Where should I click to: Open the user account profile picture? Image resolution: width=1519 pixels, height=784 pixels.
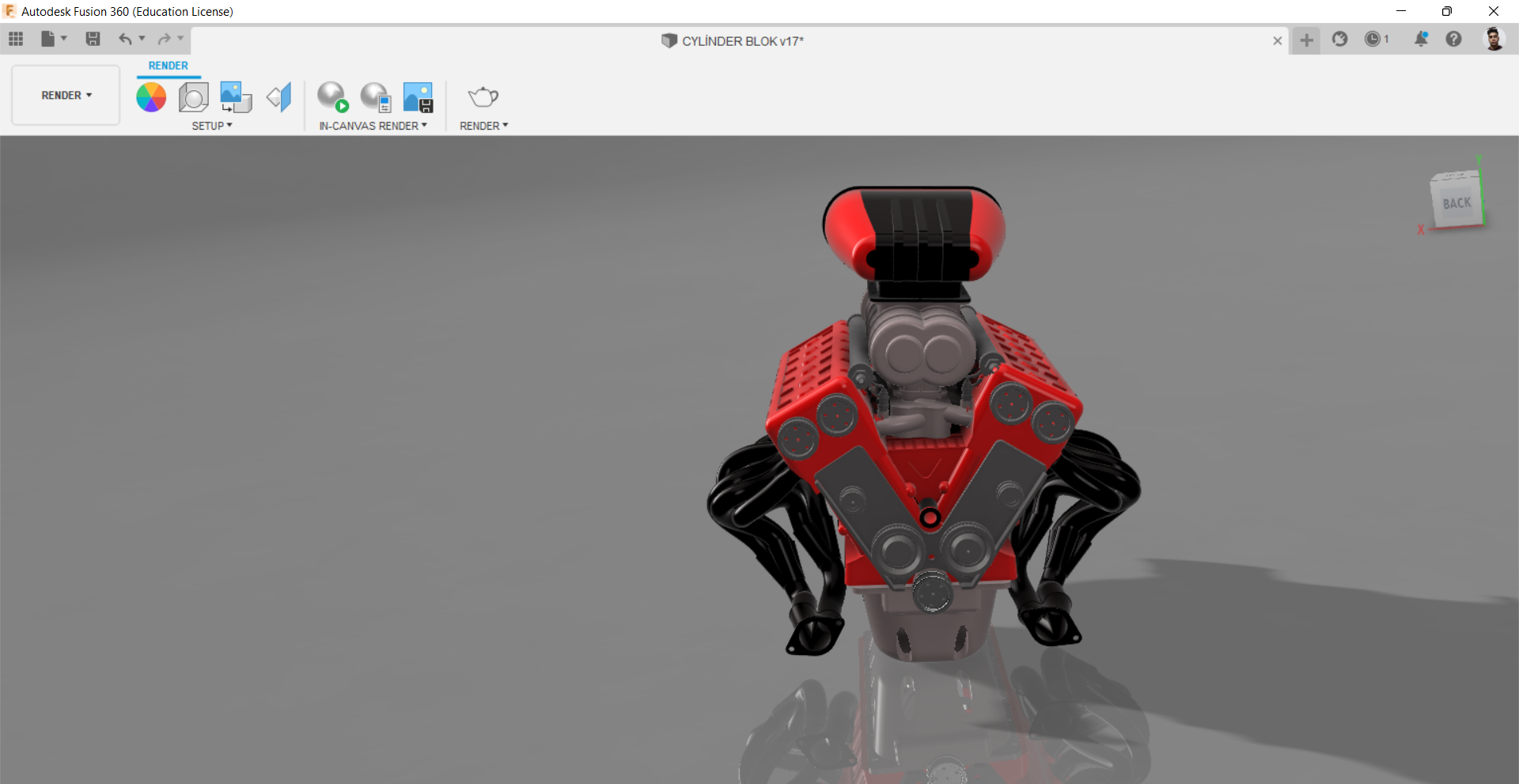click(x=1494, y=39)
